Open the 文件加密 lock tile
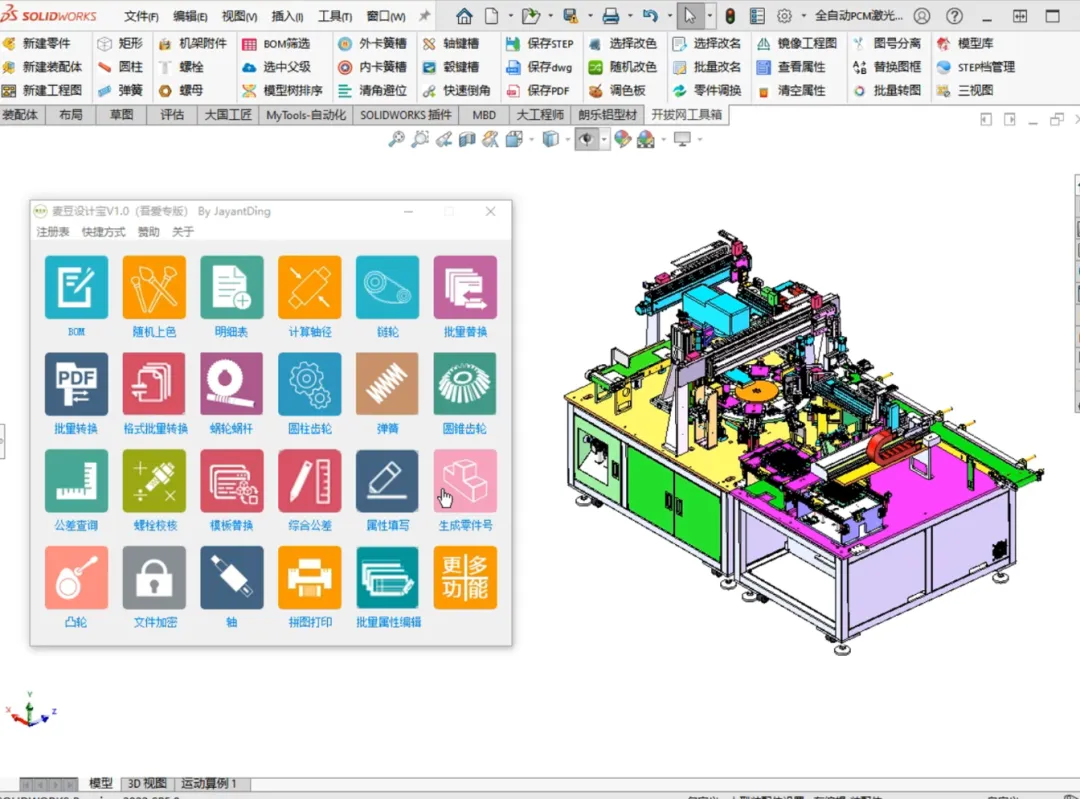 click(x=154, y=578)
